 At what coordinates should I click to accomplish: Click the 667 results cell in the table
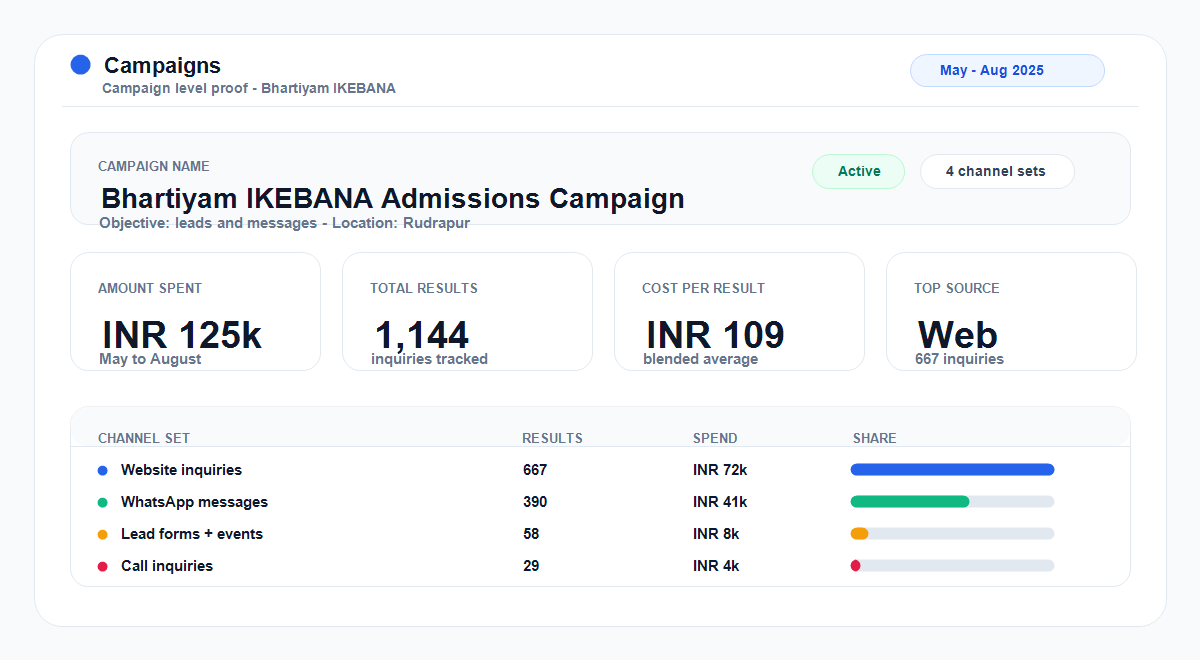click(x=535, y=470)
